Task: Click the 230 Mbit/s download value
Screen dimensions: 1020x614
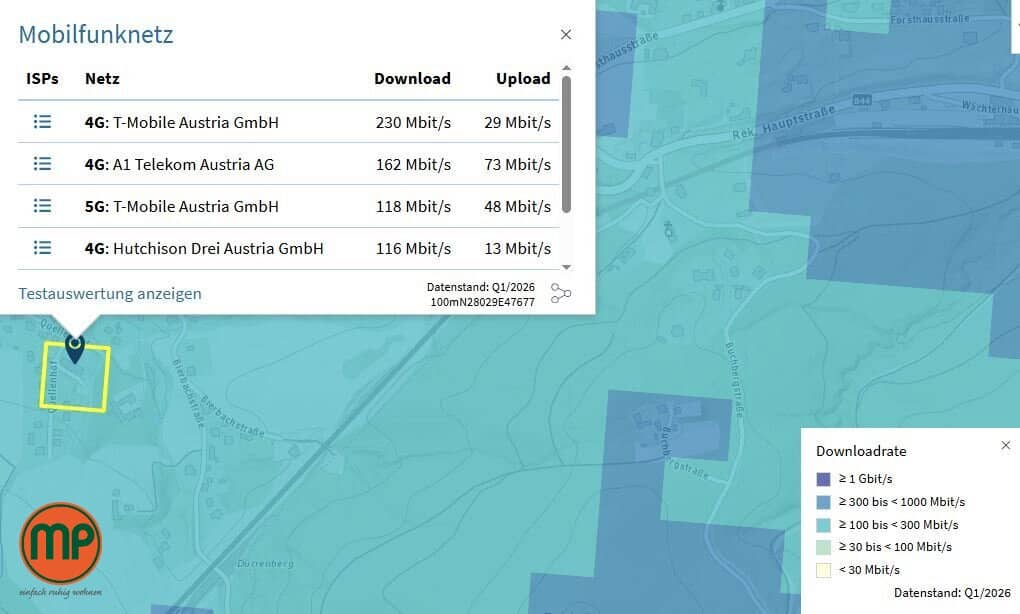Action: [413, 122]
